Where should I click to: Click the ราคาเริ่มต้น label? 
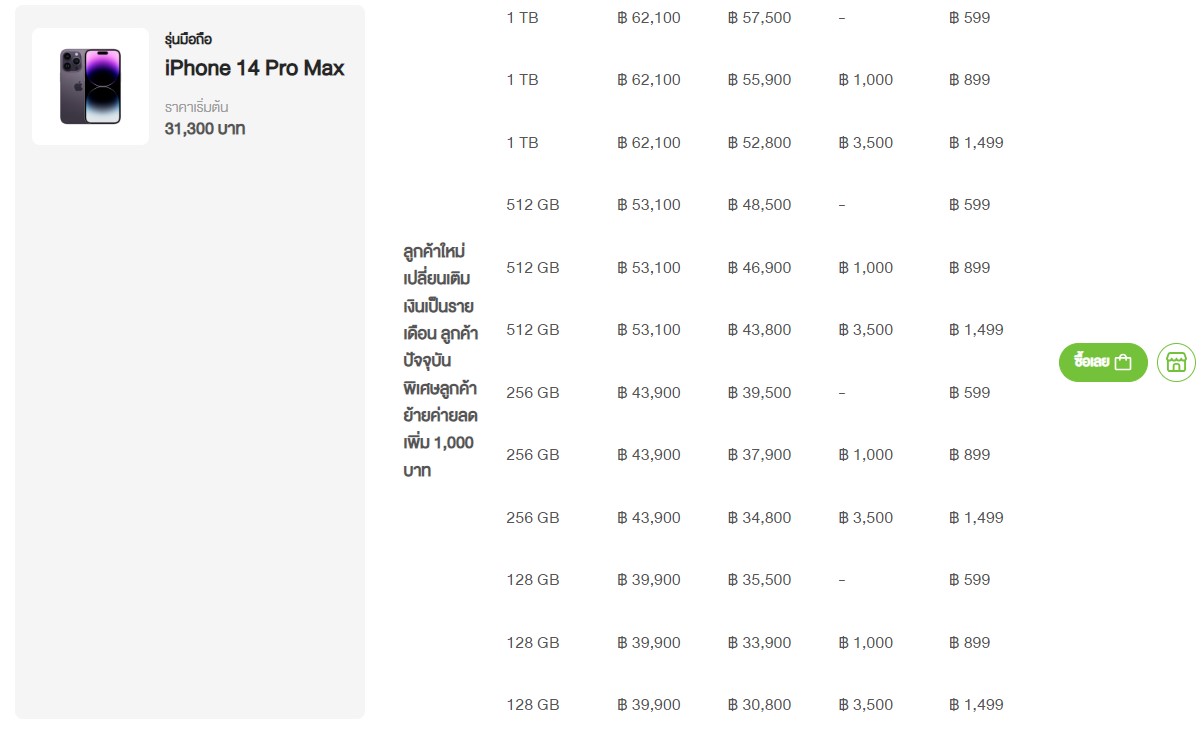tap(197, 107)
